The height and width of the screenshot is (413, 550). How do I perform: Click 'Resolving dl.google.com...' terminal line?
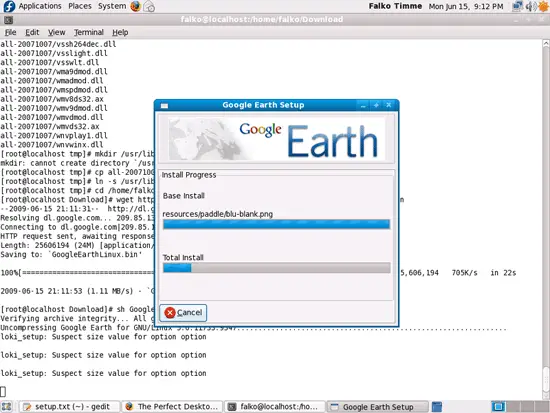point(77,218)
